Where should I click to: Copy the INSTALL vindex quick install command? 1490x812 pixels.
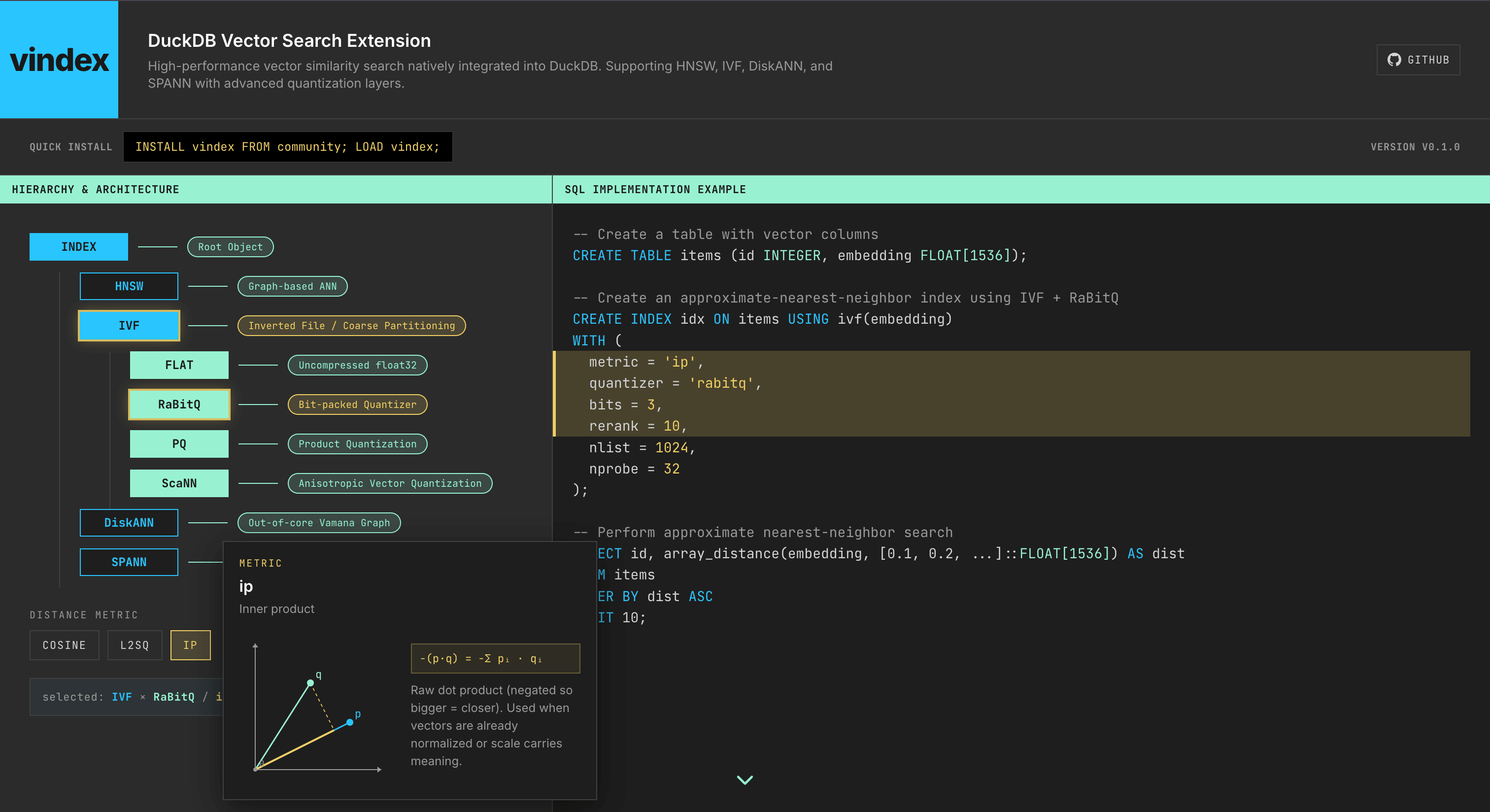tap(288, 146)
